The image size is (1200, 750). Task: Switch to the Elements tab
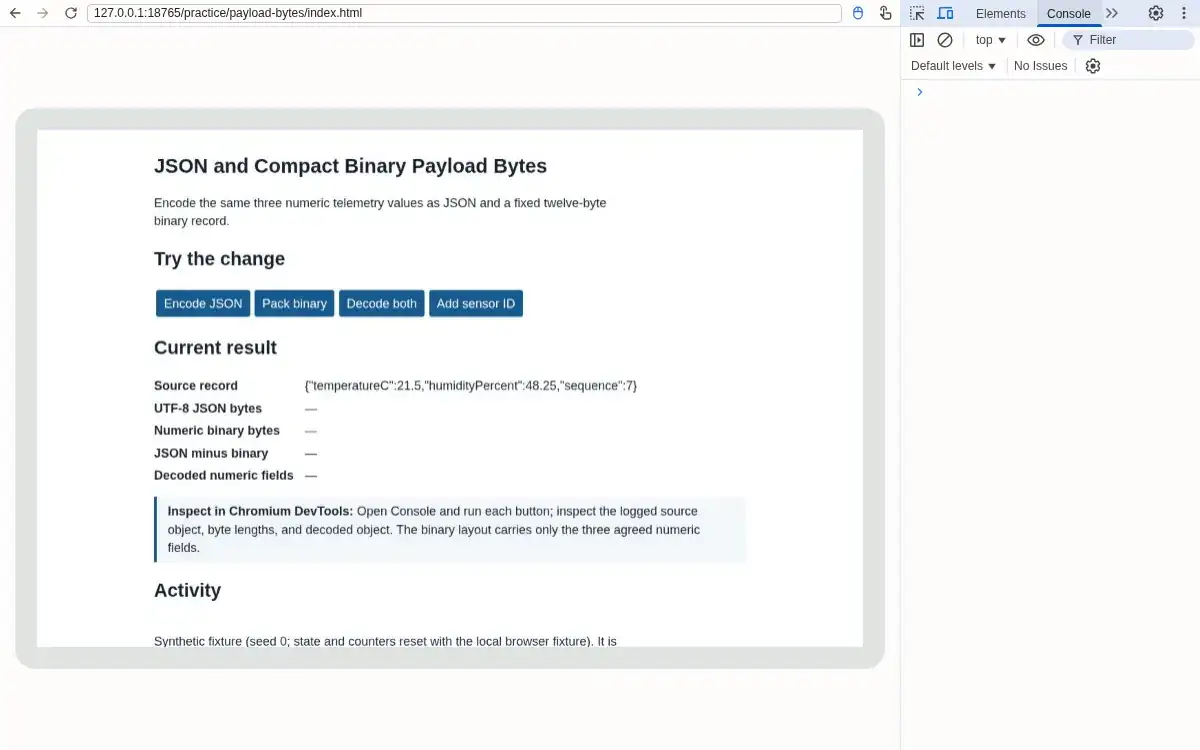click(1001, 13)
